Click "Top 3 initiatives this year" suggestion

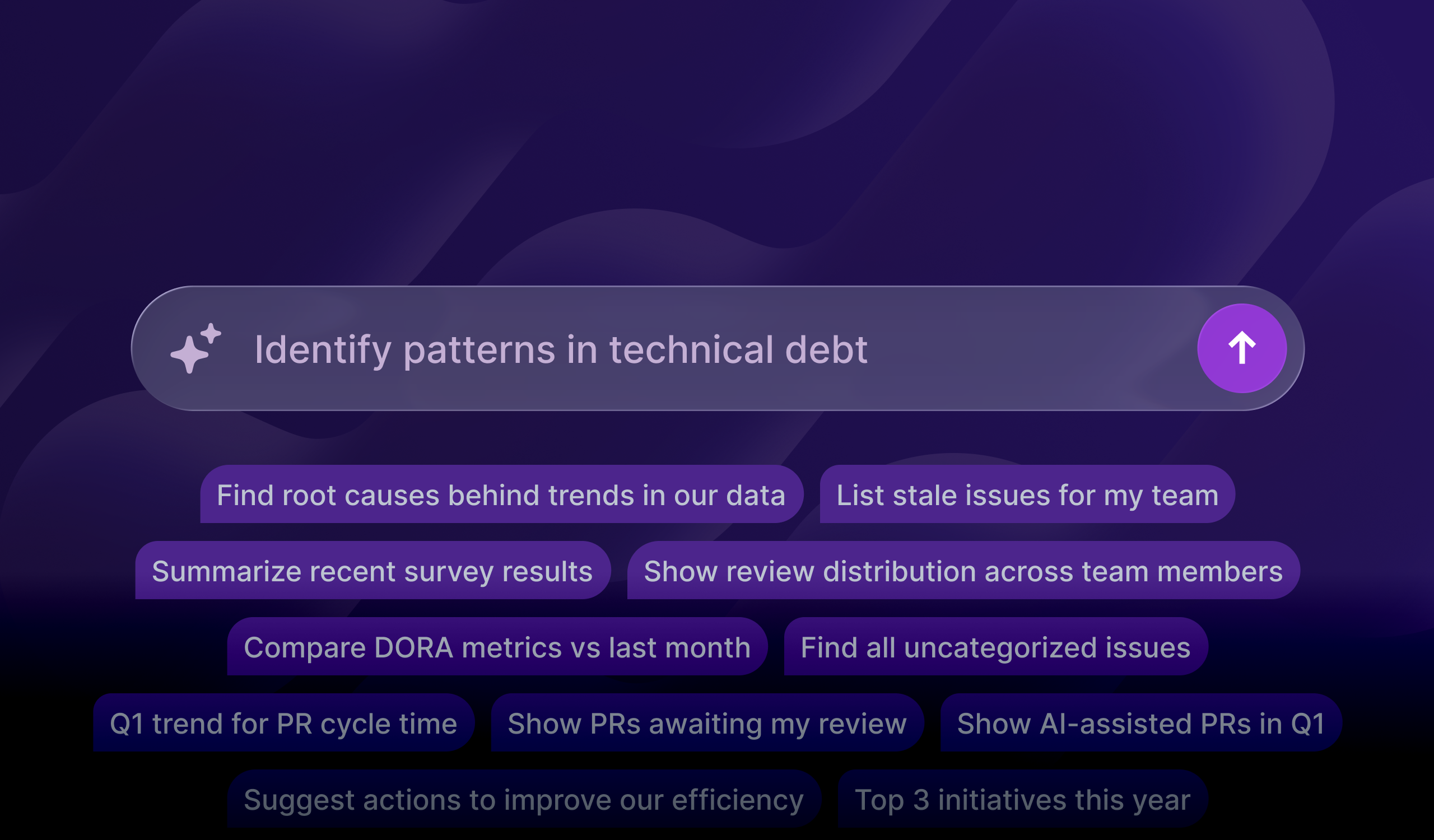point(1022,800)
